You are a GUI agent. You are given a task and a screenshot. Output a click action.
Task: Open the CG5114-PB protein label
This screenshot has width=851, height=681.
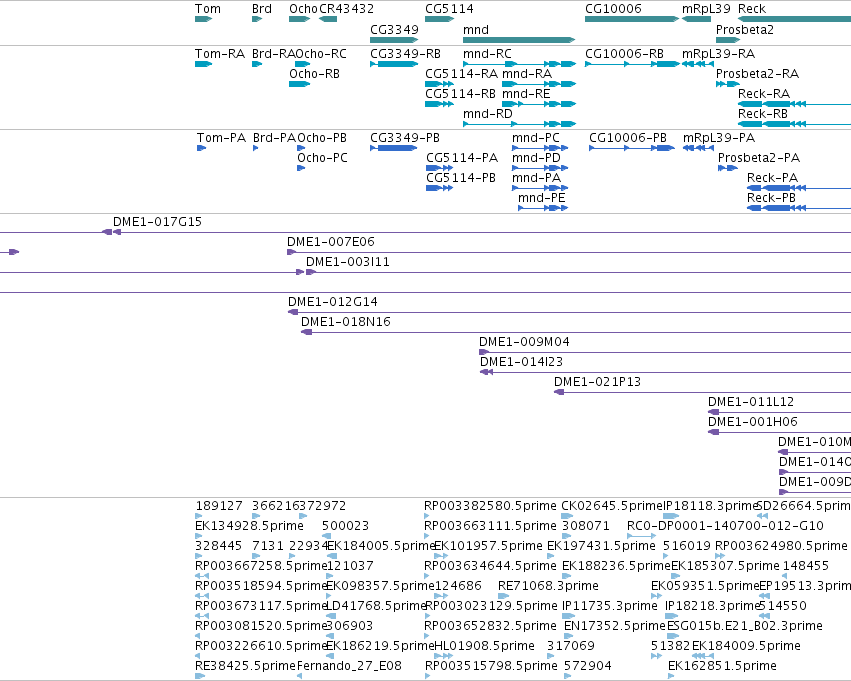tap(461, 178)
